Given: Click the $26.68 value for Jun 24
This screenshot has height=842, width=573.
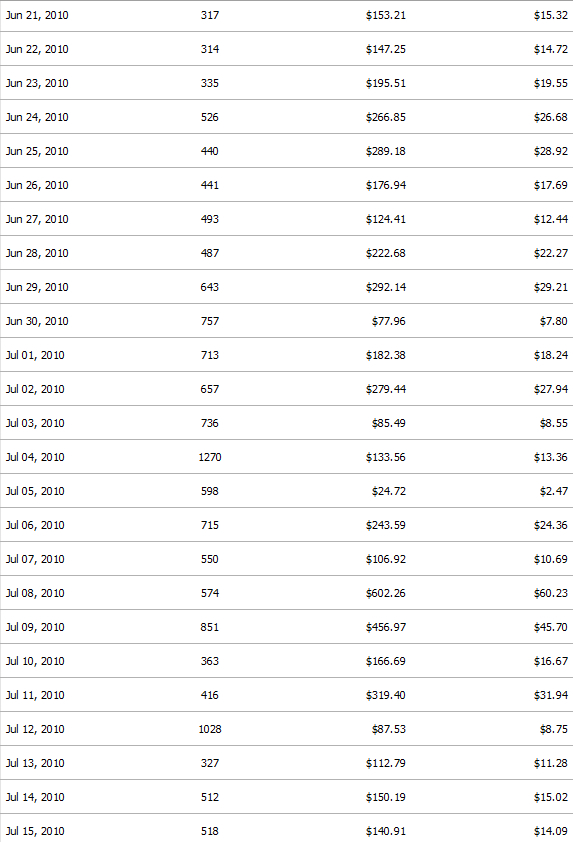Looking at the screenshot, I should 550,117.
